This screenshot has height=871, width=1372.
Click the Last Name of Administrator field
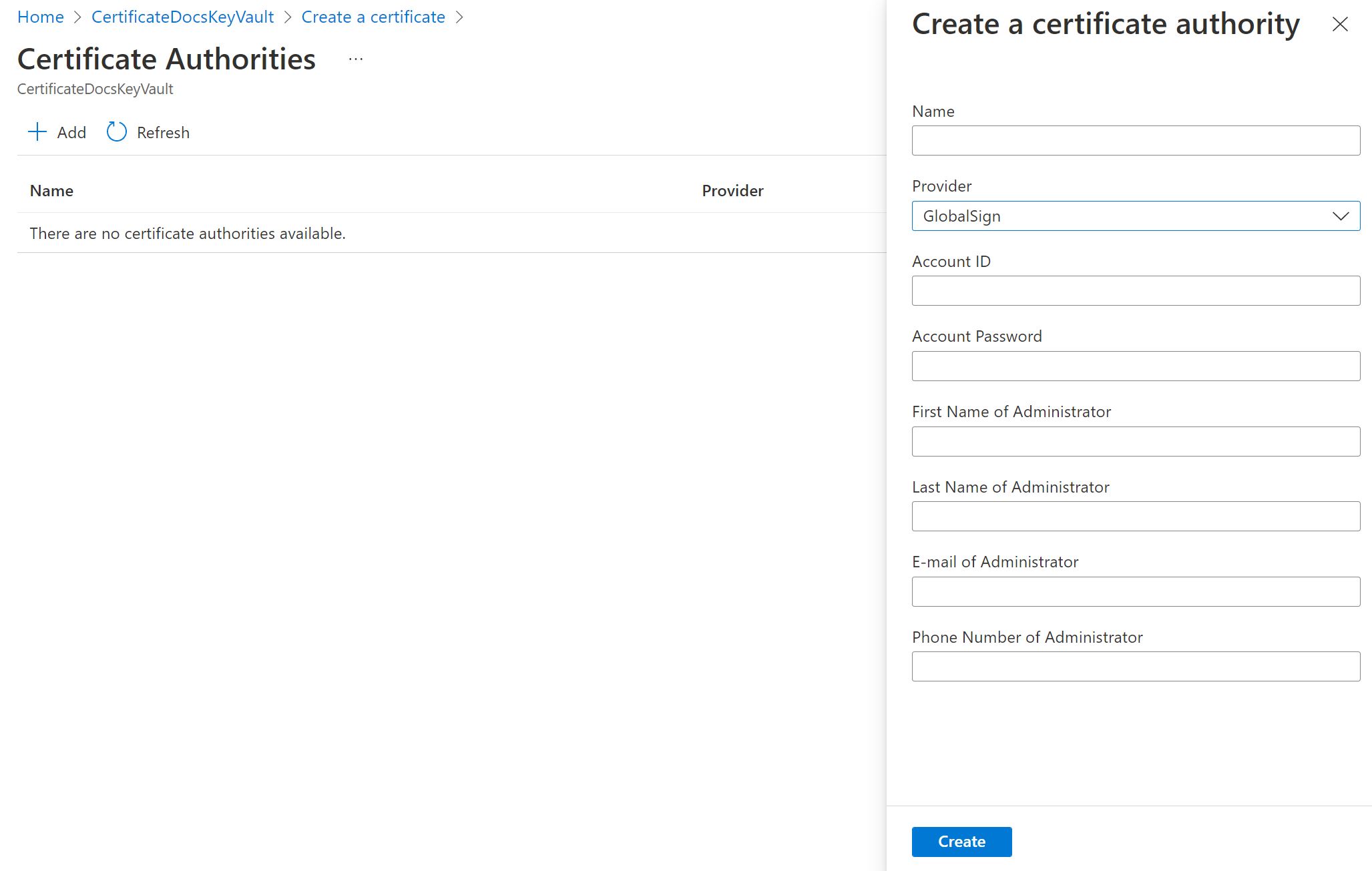pyautogui.click(x=1136, y=516)
